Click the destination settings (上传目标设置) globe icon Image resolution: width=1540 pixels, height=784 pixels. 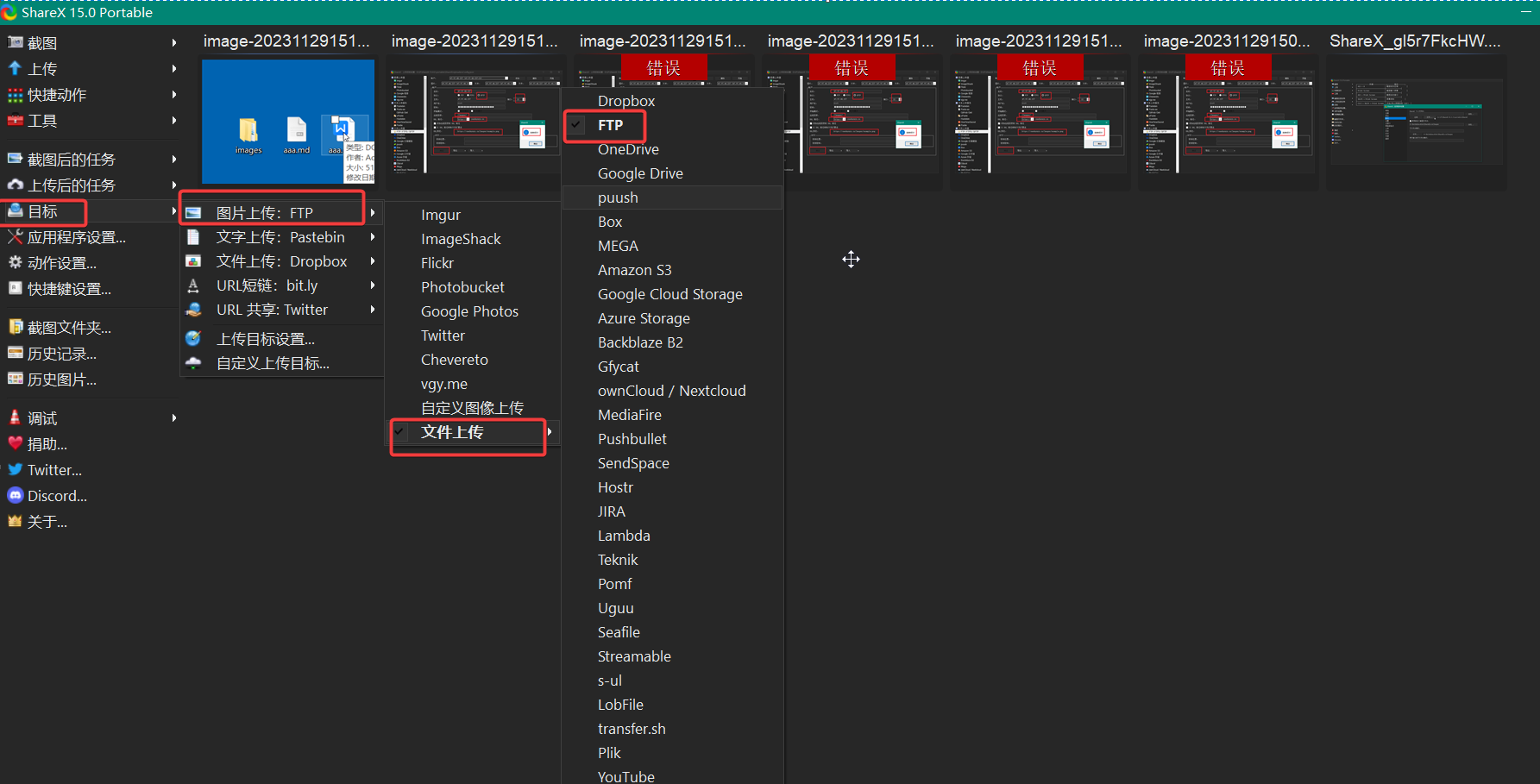point(193,338)
